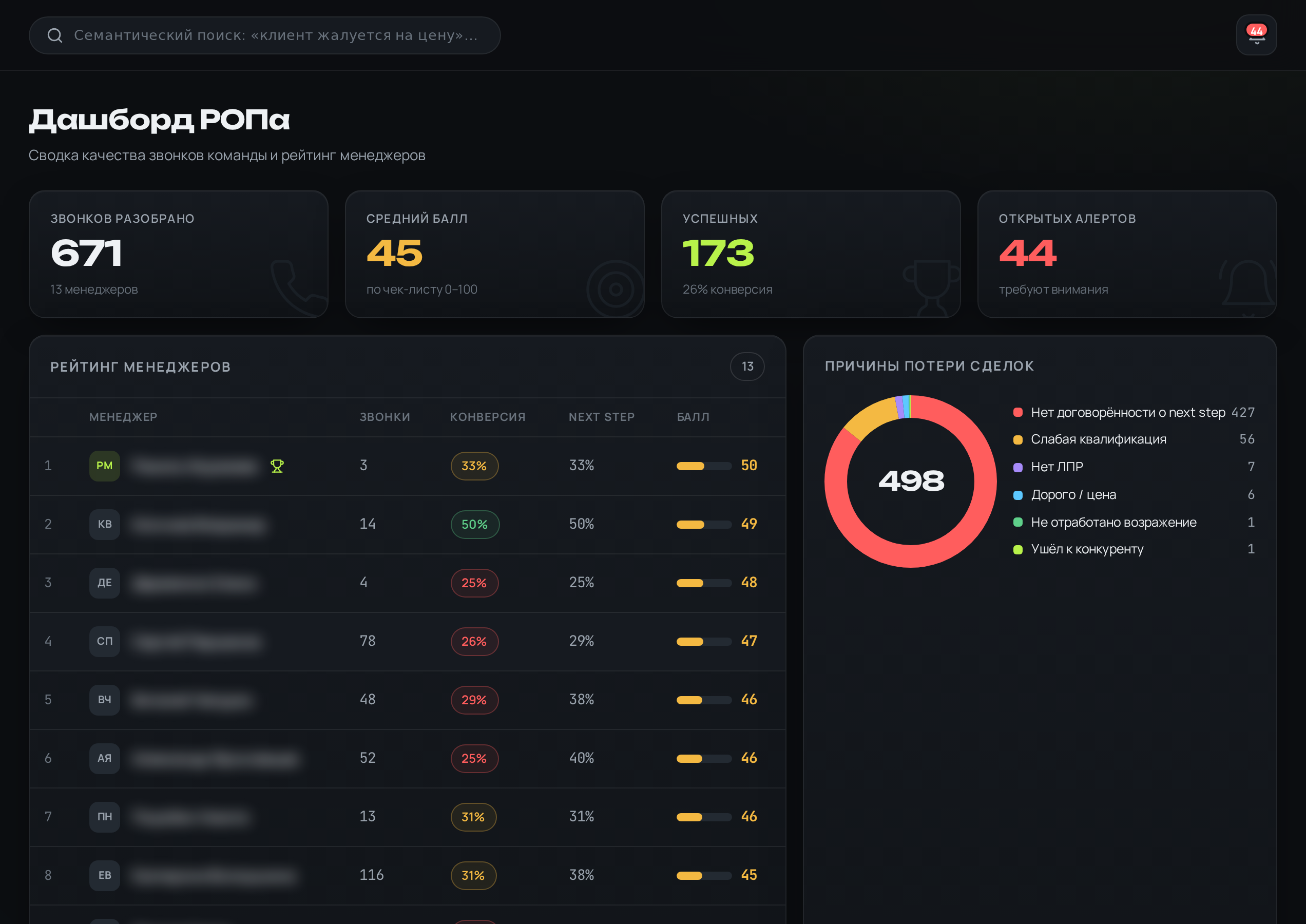Click the 78 calls cell for СП
This screenshot has height=924, width=1306.
tap(368, 641)
